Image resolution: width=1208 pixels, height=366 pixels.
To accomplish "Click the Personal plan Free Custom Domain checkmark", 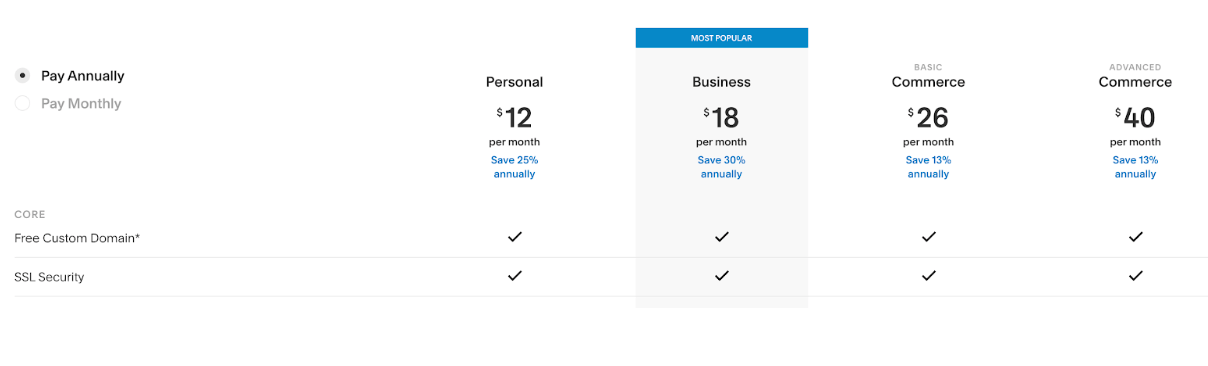I will click(515, 237).
